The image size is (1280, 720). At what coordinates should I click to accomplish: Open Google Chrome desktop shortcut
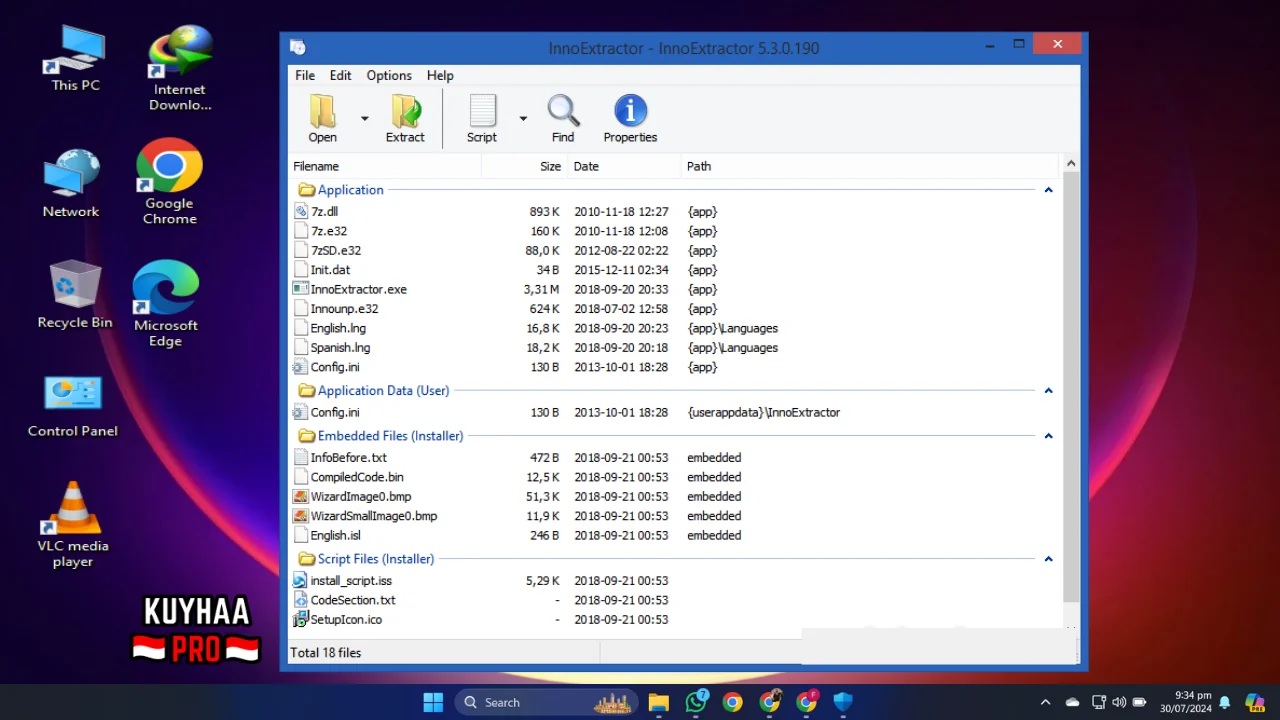(x=170, y=181)
